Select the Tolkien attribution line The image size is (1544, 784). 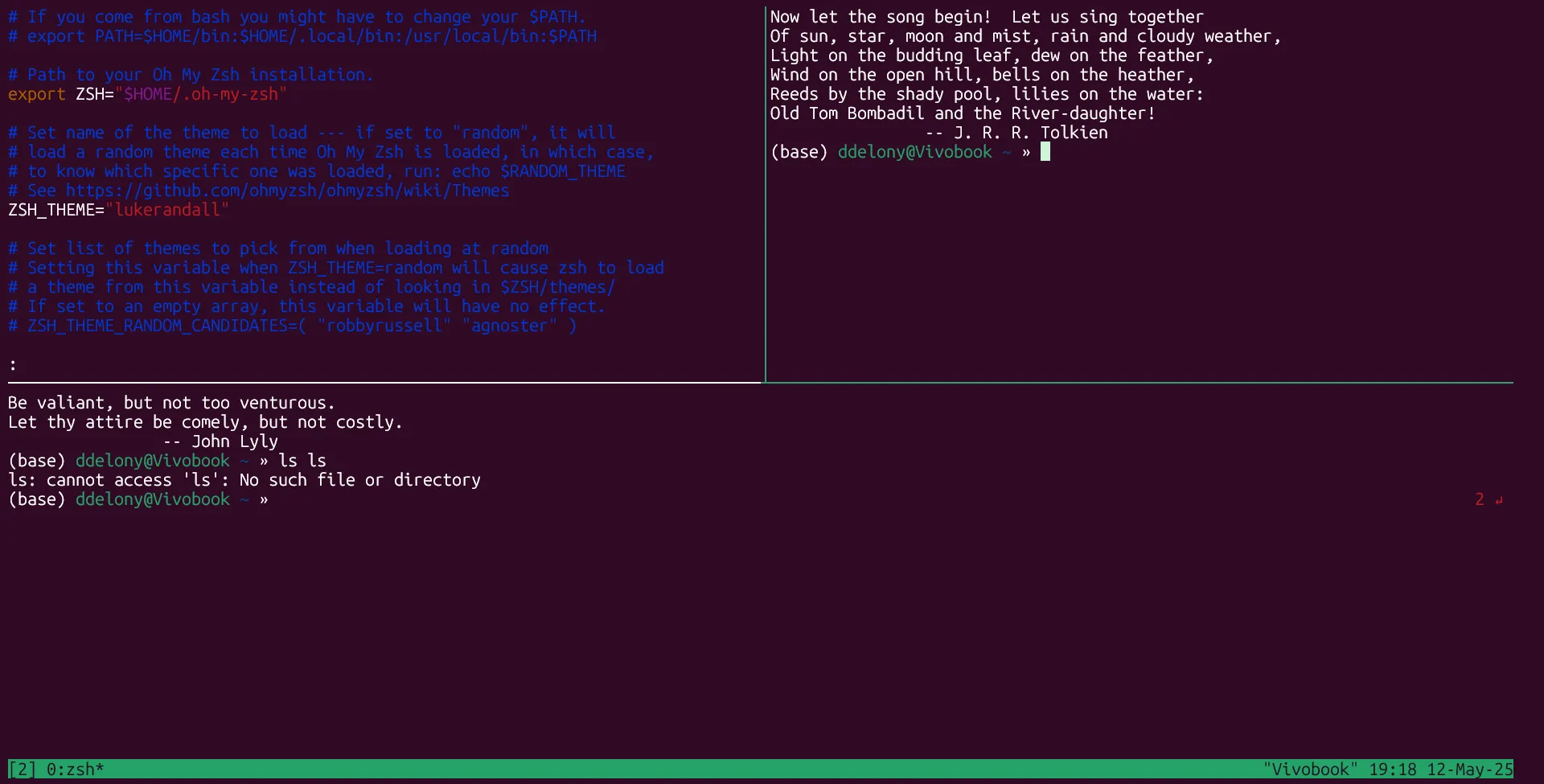pyautogui.click(x=1018, y=133)
